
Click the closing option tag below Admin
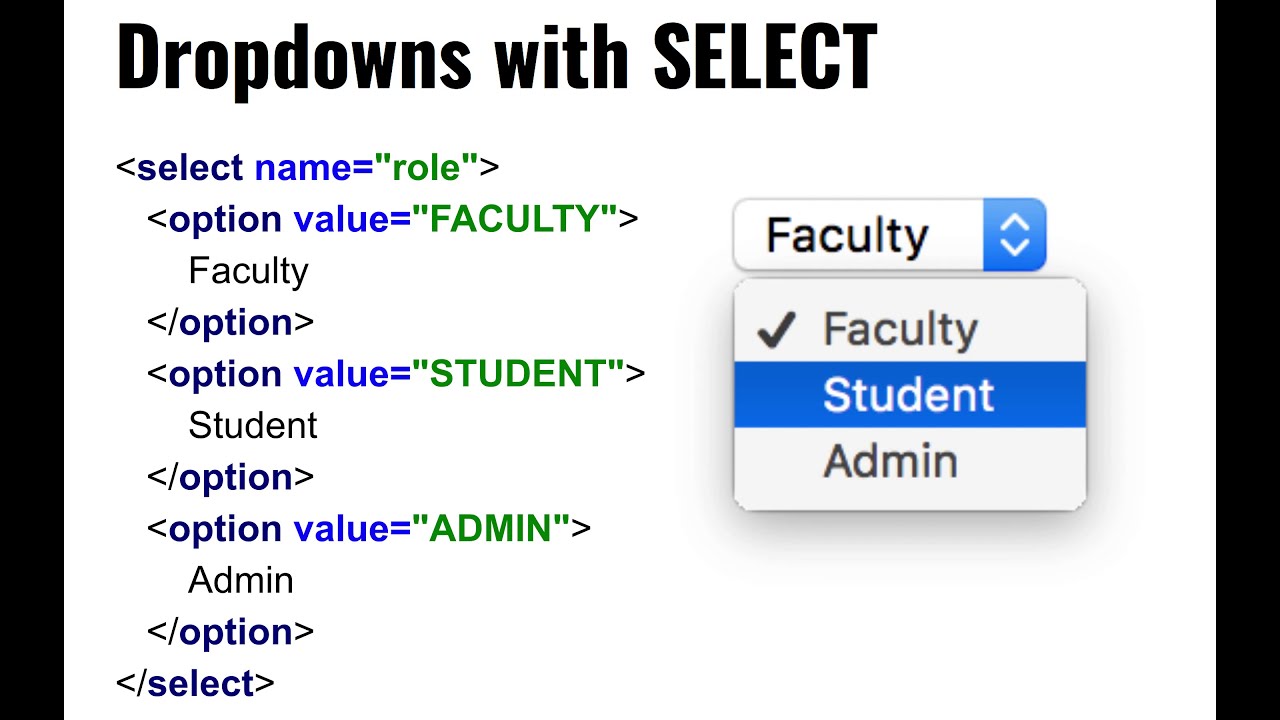click(231, 633)
